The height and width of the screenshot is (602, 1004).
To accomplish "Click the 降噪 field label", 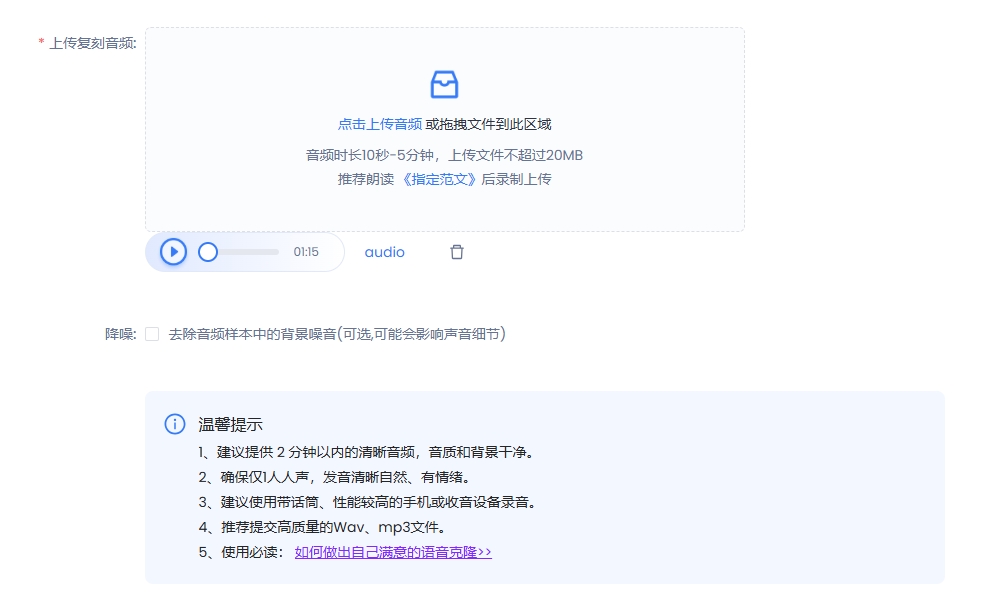I will [120, 334].
